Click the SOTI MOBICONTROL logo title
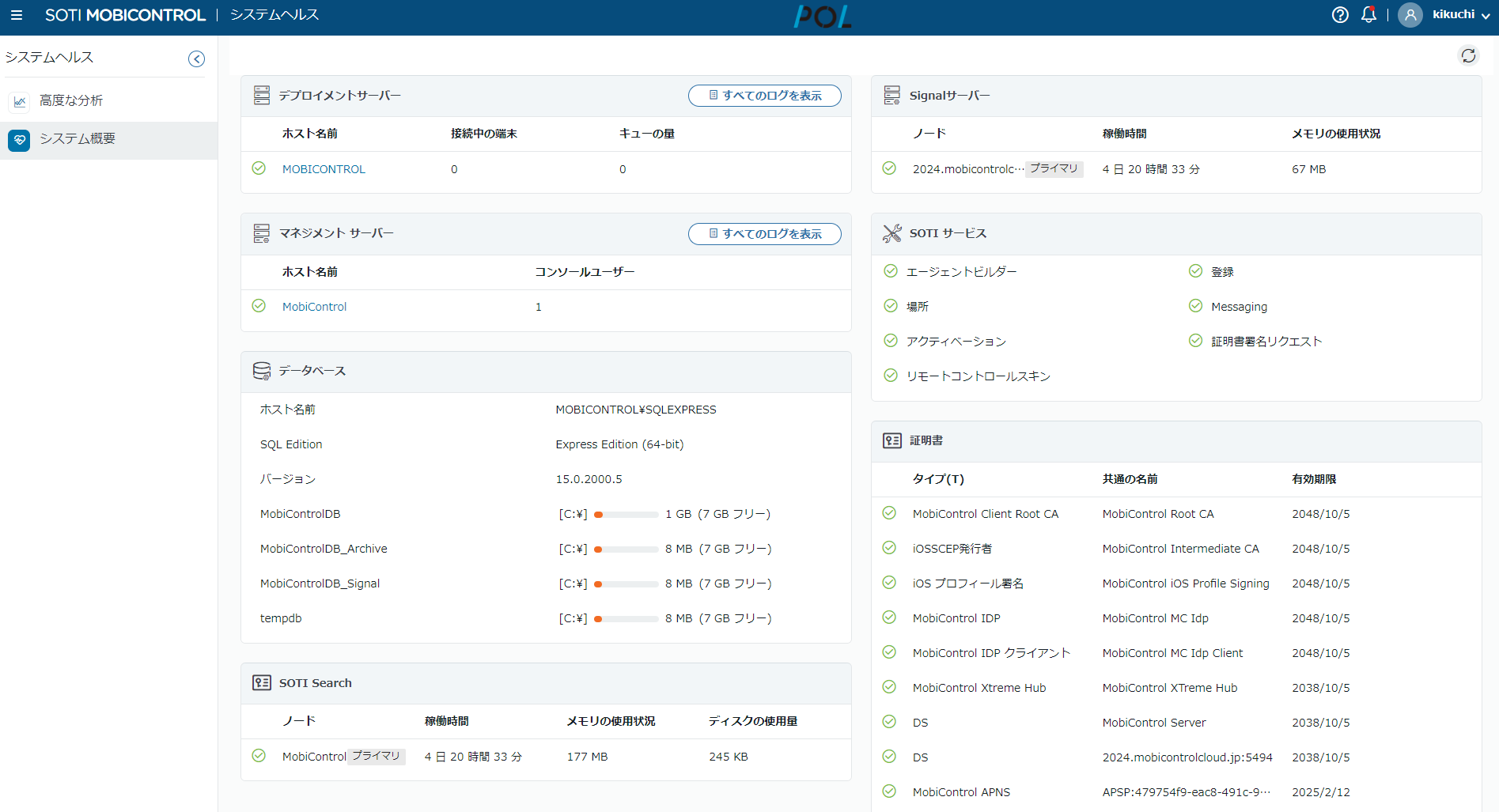 (125, 15)
